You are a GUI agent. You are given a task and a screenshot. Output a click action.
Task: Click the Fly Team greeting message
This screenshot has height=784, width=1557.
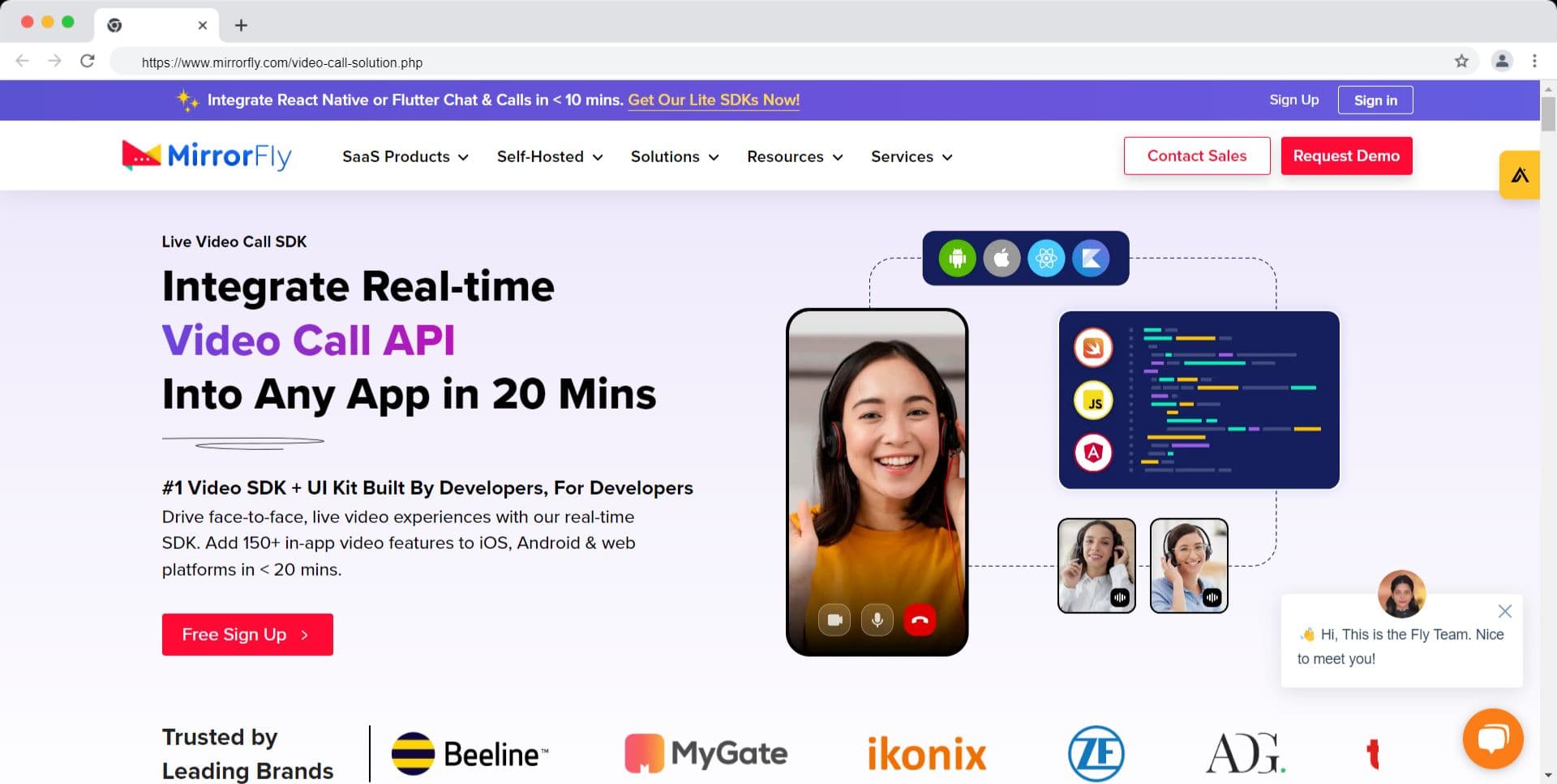point(1400,646)
